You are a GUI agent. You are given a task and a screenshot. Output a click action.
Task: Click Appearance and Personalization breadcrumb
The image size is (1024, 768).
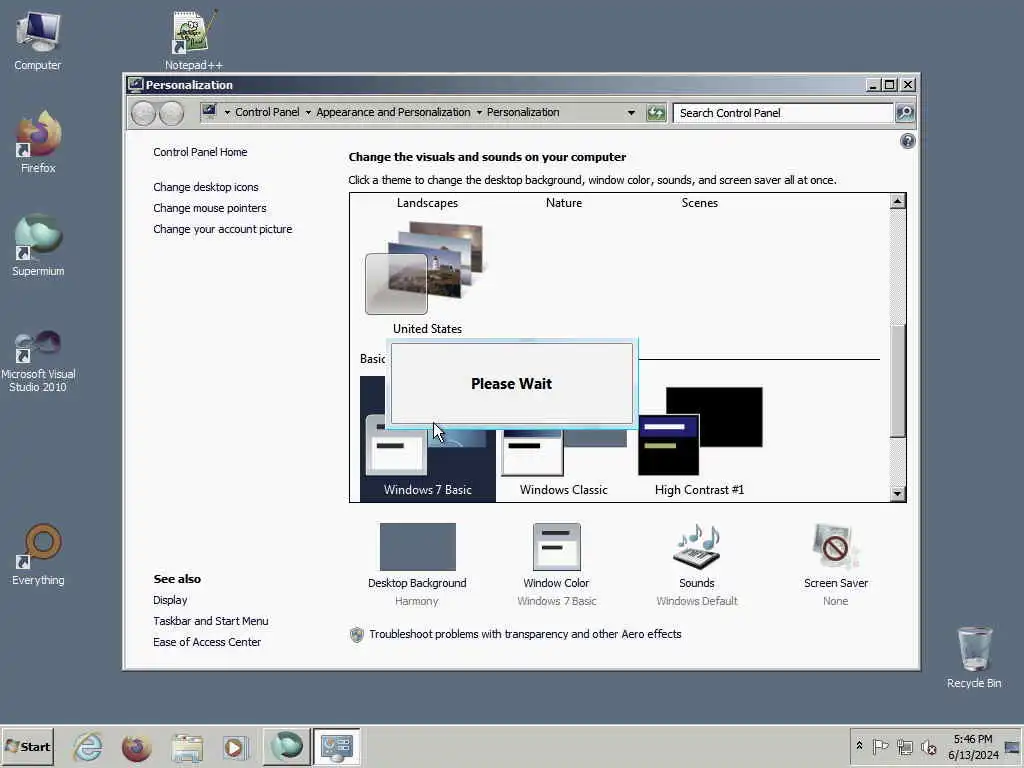(393, 112)
